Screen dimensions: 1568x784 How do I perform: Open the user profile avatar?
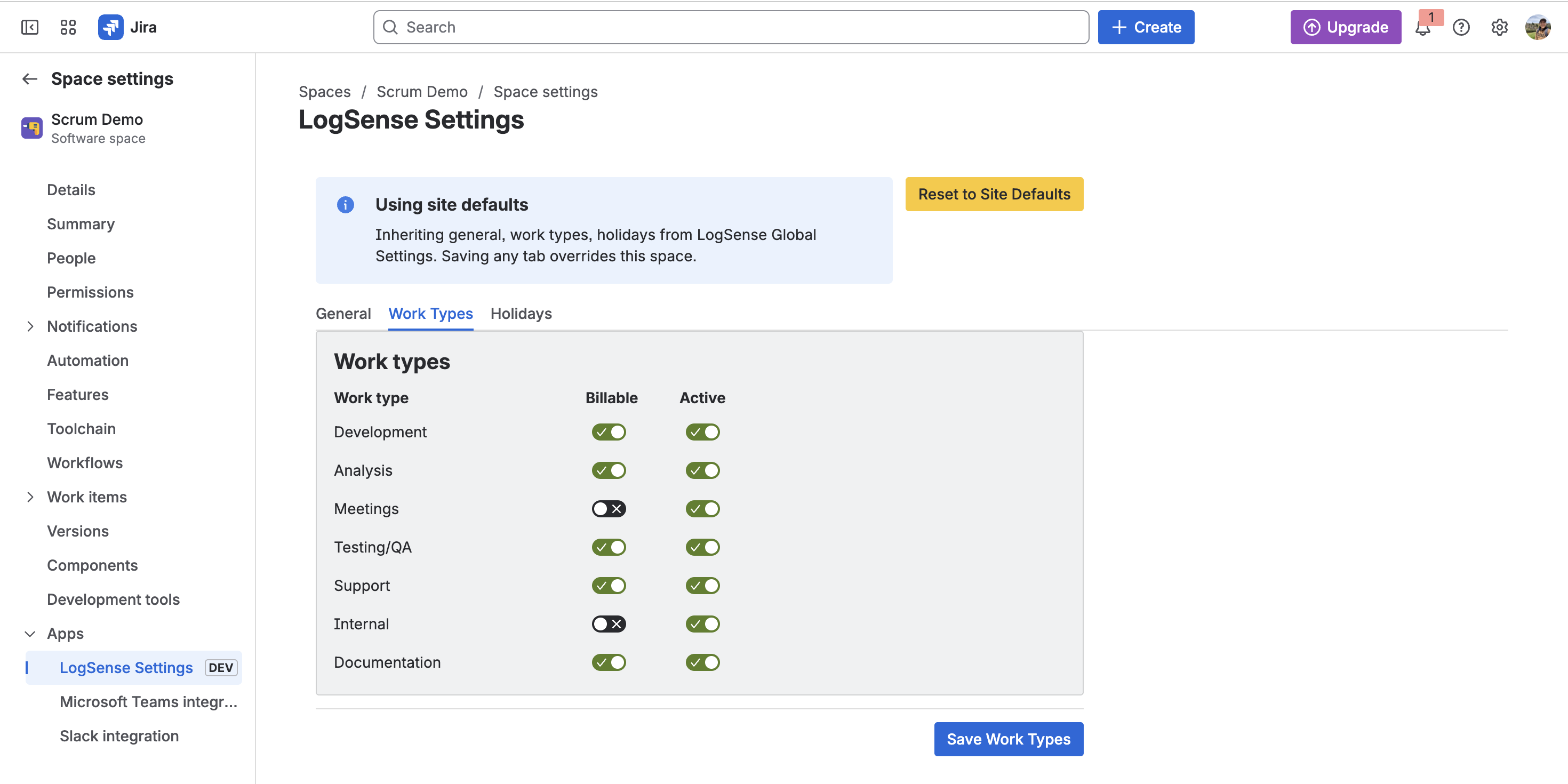(1538, 27)
